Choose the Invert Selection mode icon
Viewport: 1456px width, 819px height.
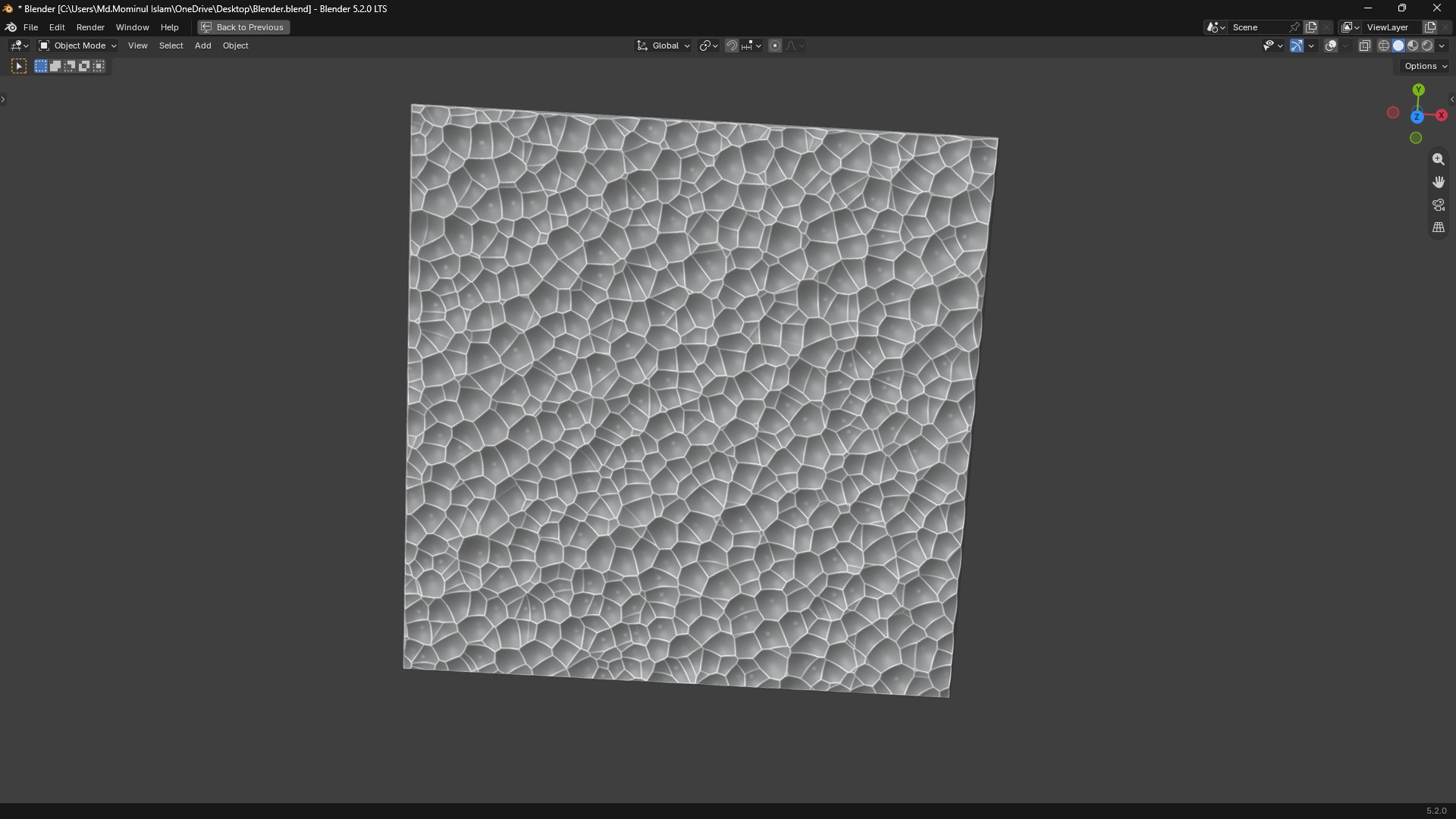pyautogui.click(x=84, y=66)
